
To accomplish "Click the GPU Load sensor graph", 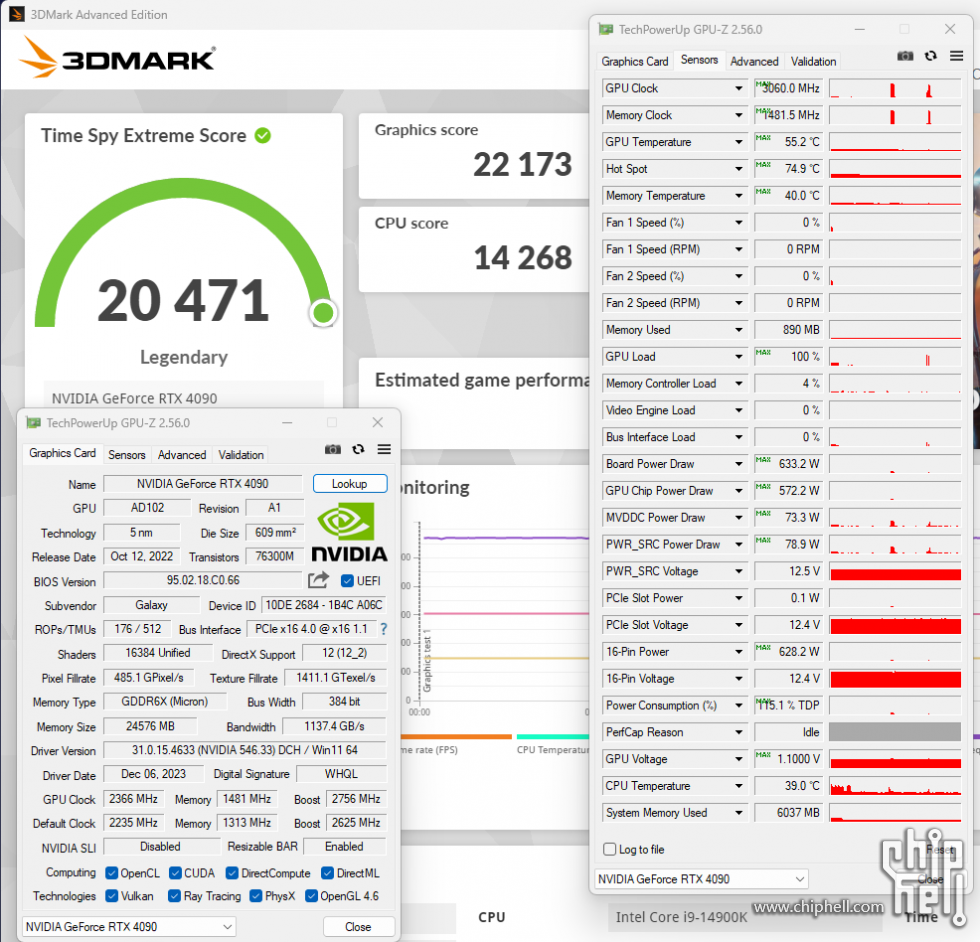I will 895,357.
